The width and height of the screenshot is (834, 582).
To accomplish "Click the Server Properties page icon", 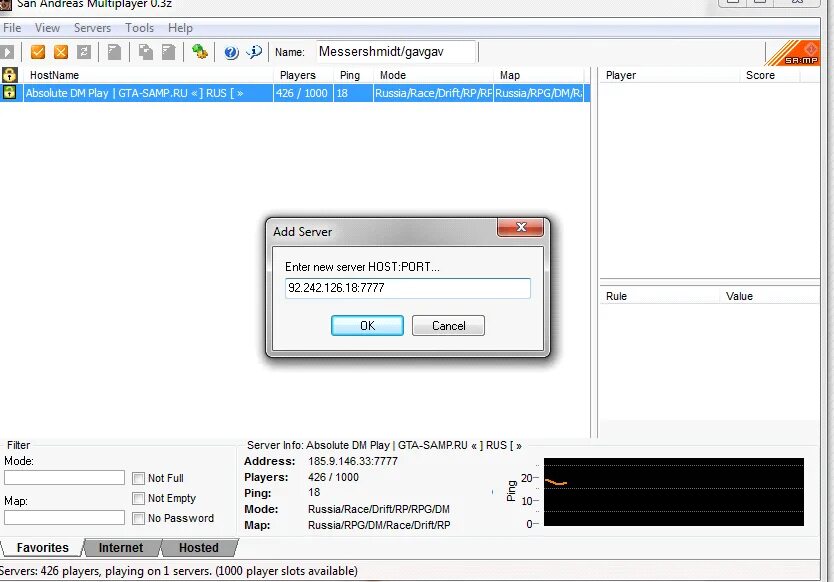I will [169, 52].
